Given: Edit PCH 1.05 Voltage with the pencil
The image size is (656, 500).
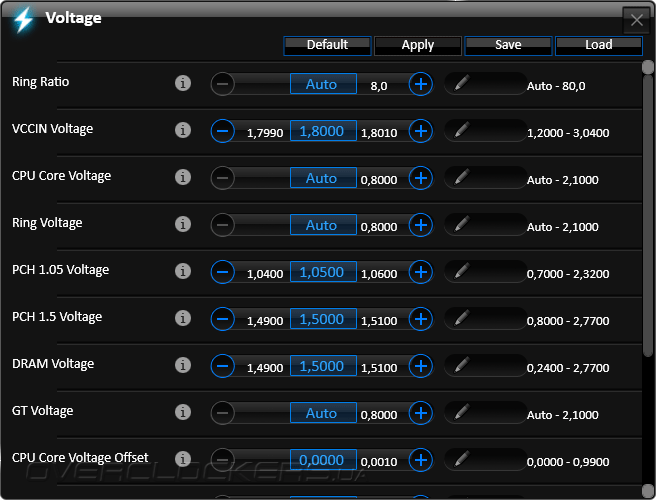Looking at the screenshot, I should click(x=461, y=271).
